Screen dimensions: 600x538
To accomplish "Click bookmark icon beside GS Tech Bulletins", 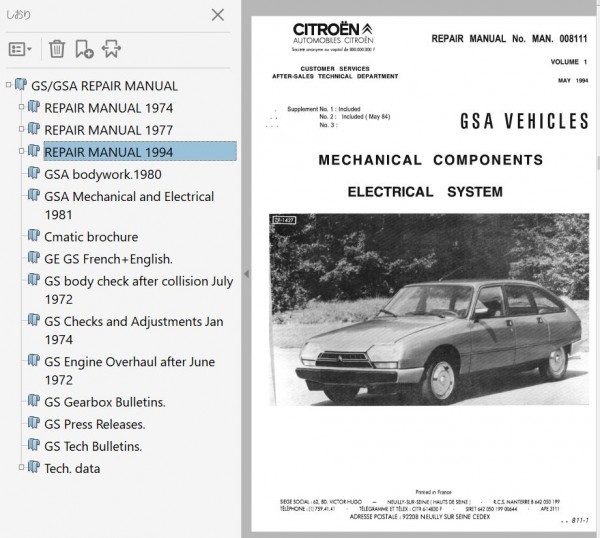I will tap(34, 445).
